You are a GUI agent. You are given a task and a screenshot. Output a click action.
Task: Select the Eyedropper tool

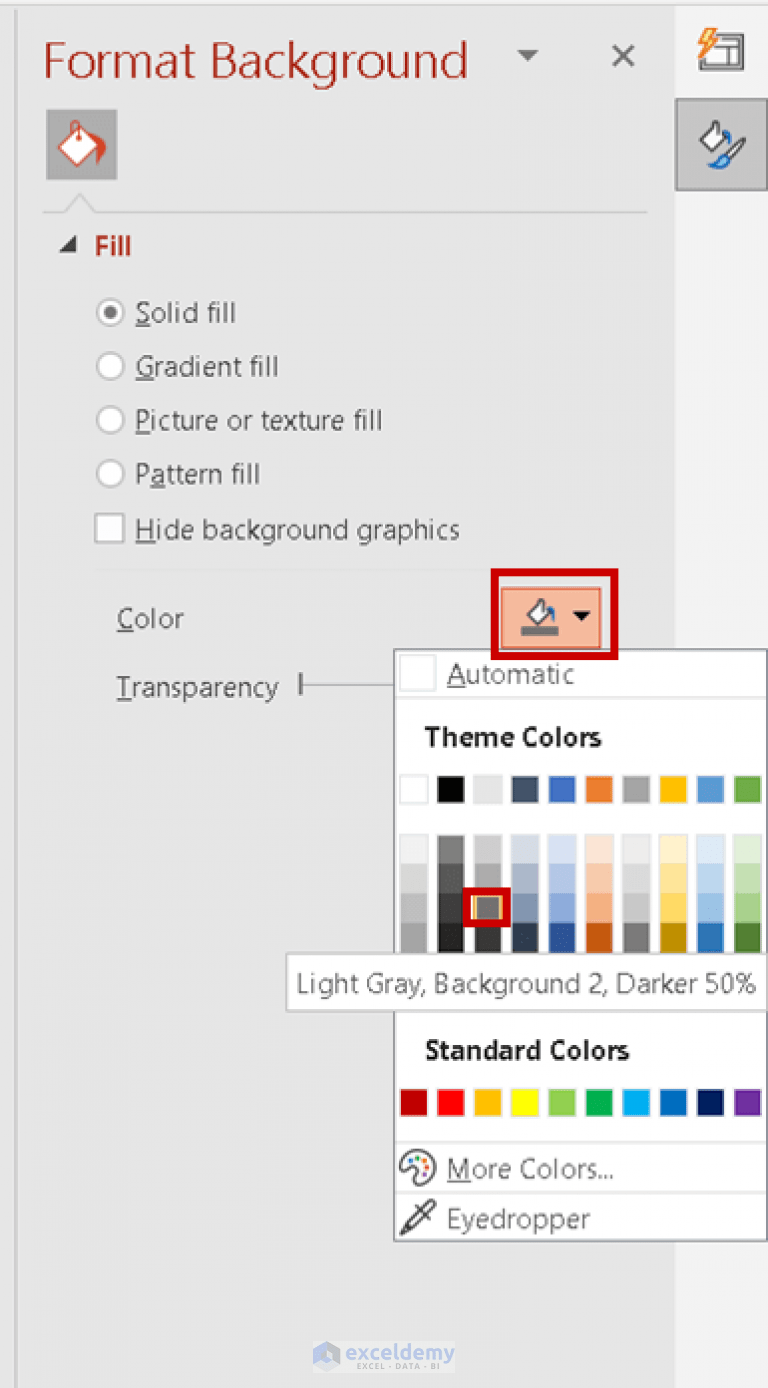(x=417, y=1218)
